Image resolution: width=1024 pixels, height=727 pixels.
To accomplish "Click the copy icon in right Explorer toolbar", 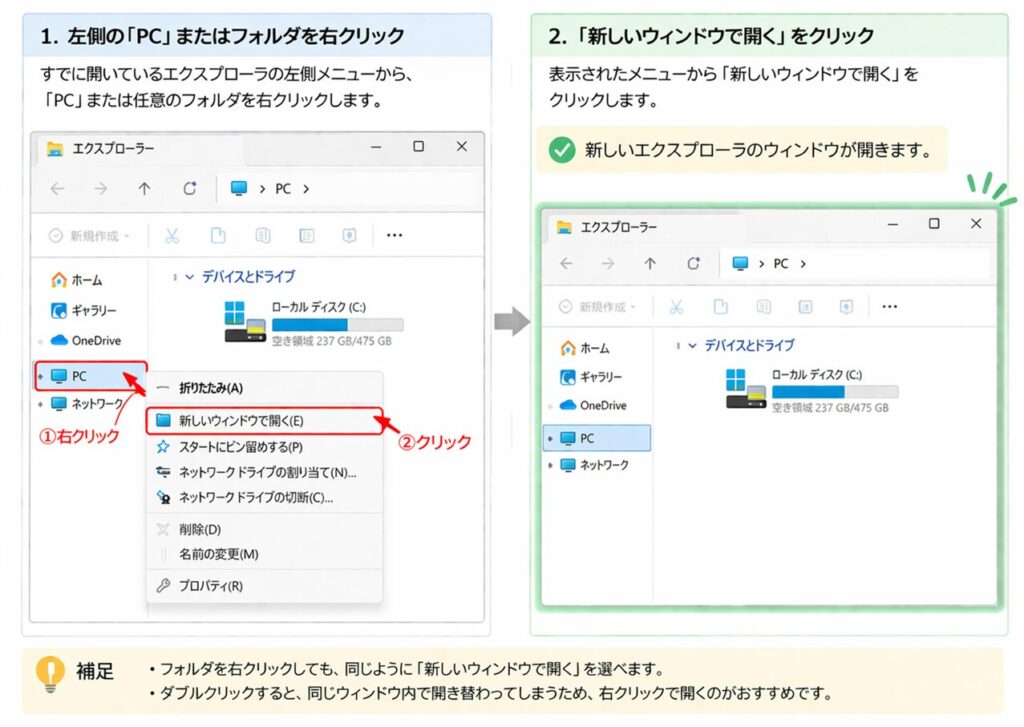I will [720, 306].
